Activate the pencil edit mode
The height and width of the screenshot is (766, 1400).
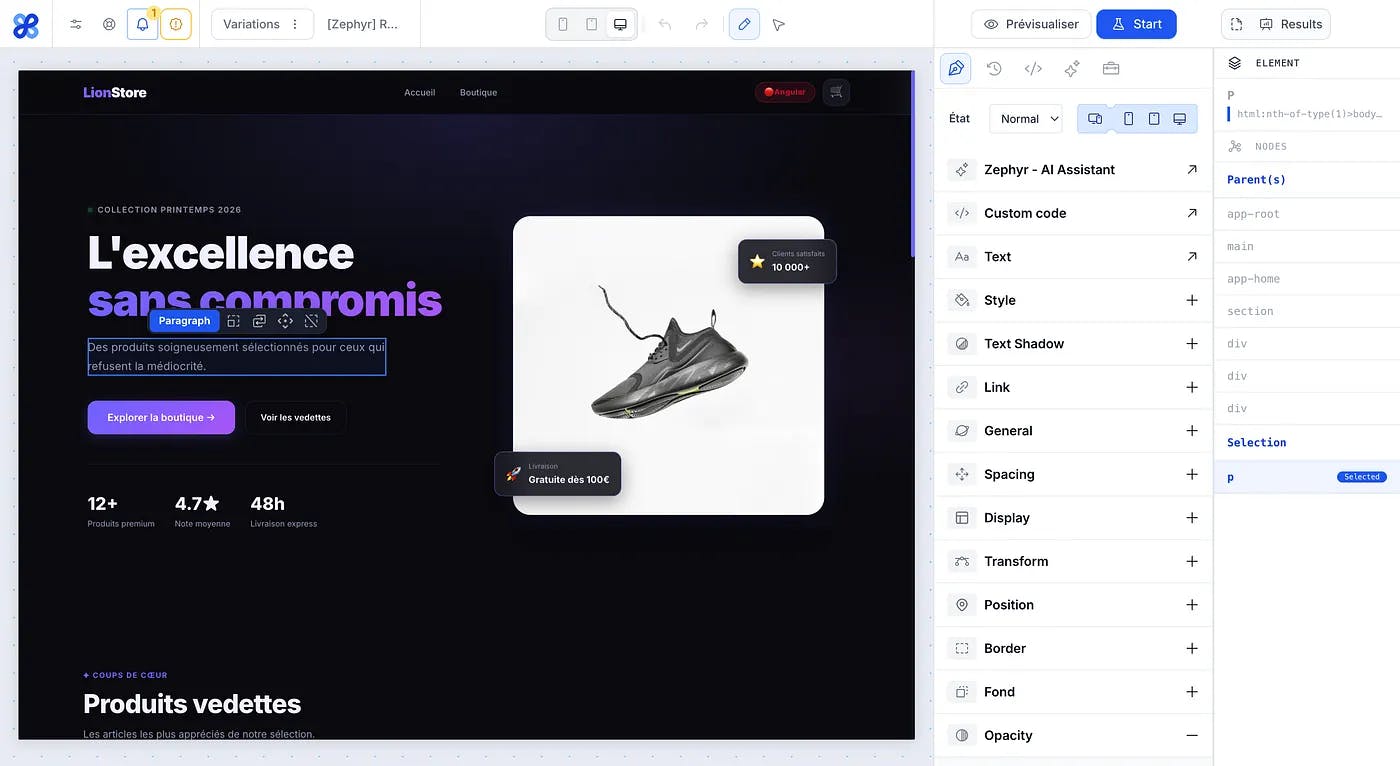tap(744, 24)
